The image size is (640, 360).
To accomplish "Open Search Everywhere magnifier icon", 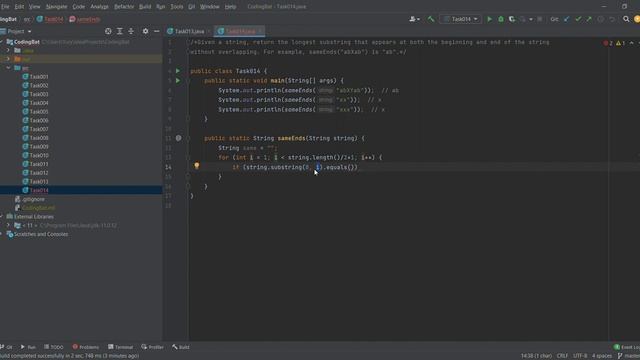I will (626, 19).
